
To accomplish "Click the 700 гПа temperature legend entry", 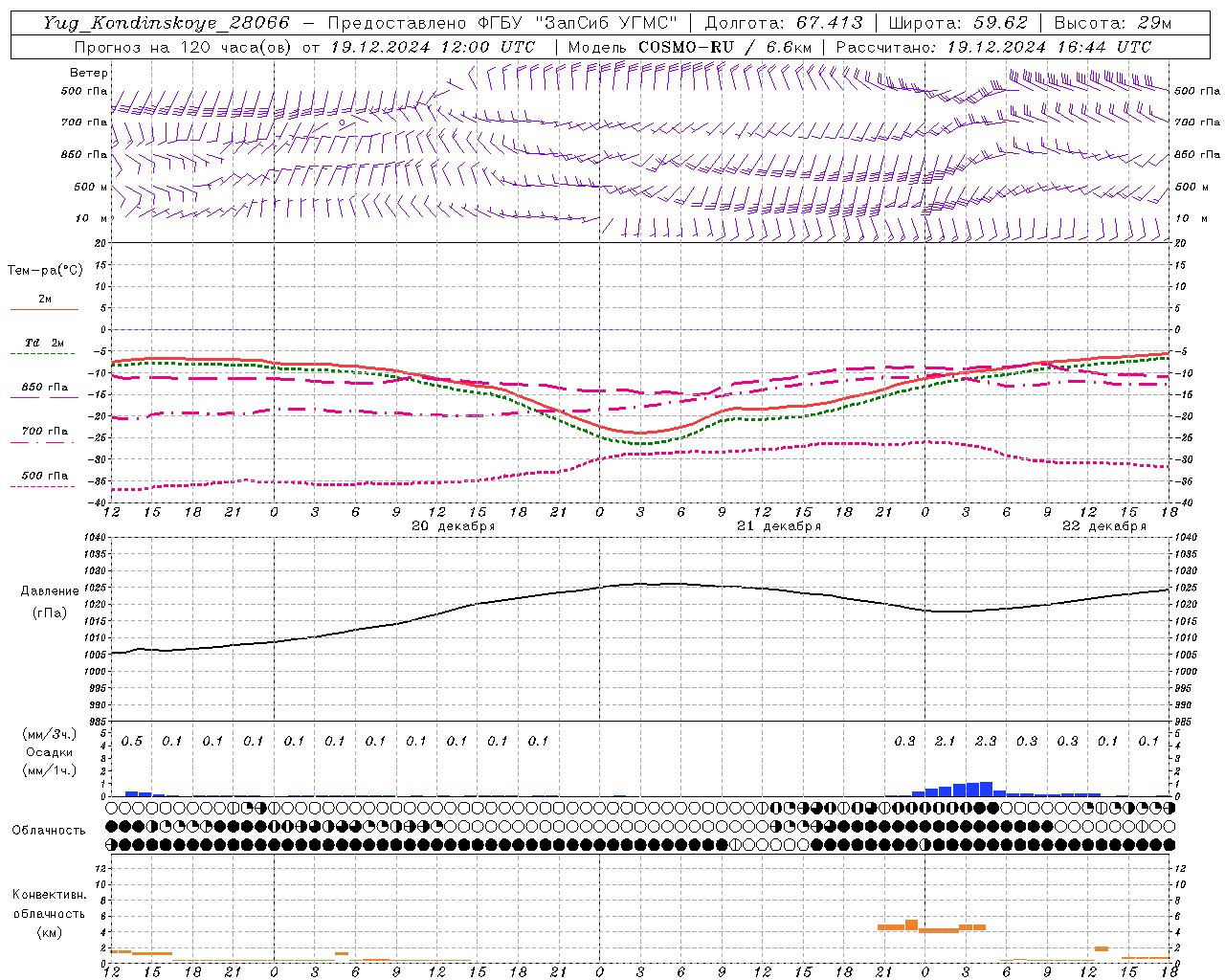I will point(44,432).
